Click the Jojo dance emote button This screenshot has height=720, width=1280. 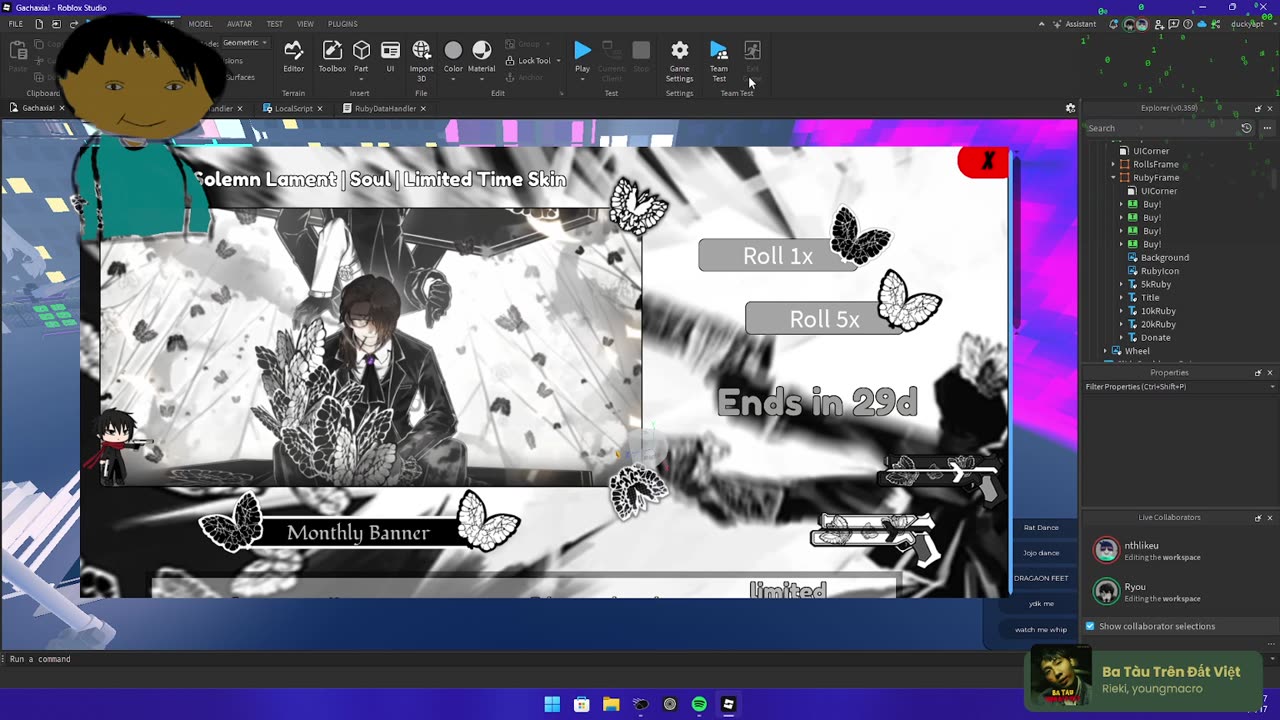pos(1041,552)
